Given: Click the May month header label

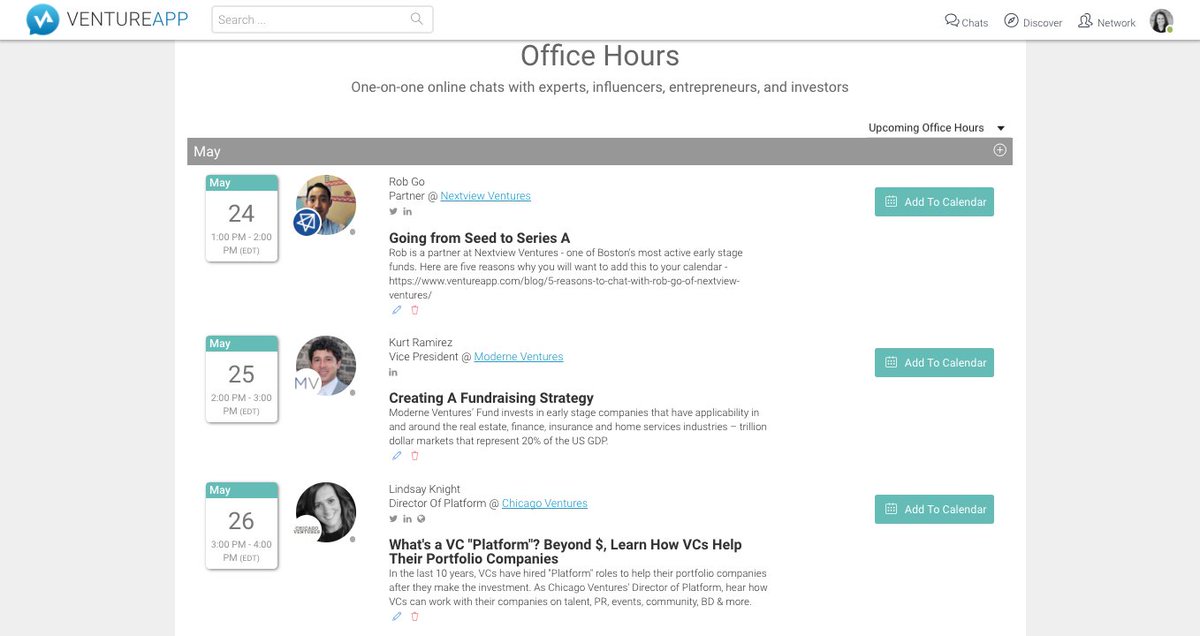Looking at the screenshot, I should 207,151.
